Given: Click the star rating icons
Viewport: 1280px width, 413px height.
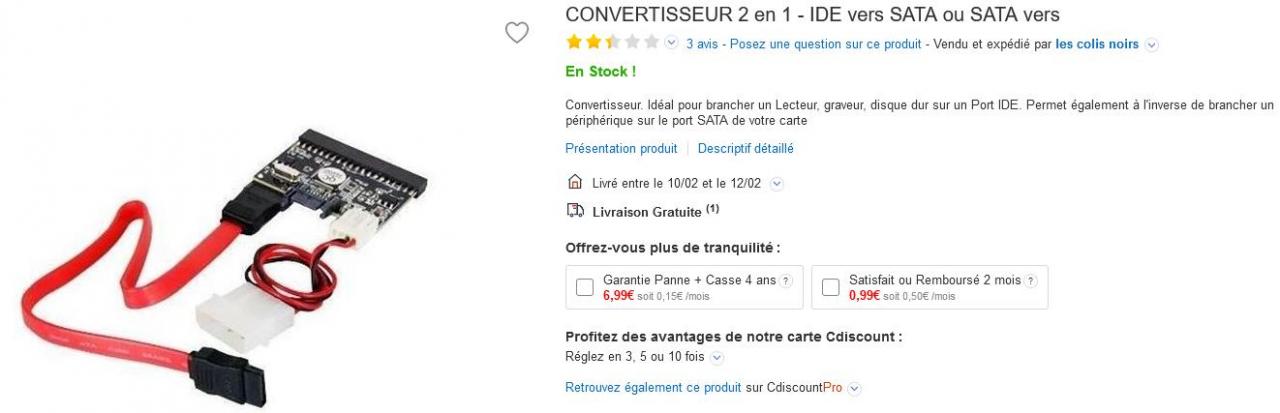Looking at the screenshot, I should point(612,43).
